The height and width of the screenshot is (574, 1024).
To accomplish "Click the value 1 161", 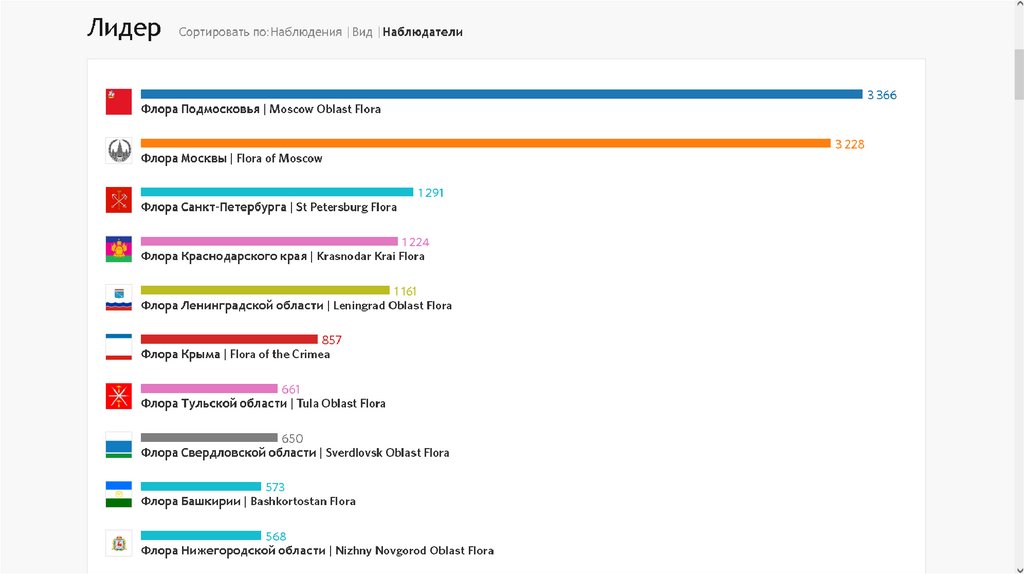I will click(405, 291).
